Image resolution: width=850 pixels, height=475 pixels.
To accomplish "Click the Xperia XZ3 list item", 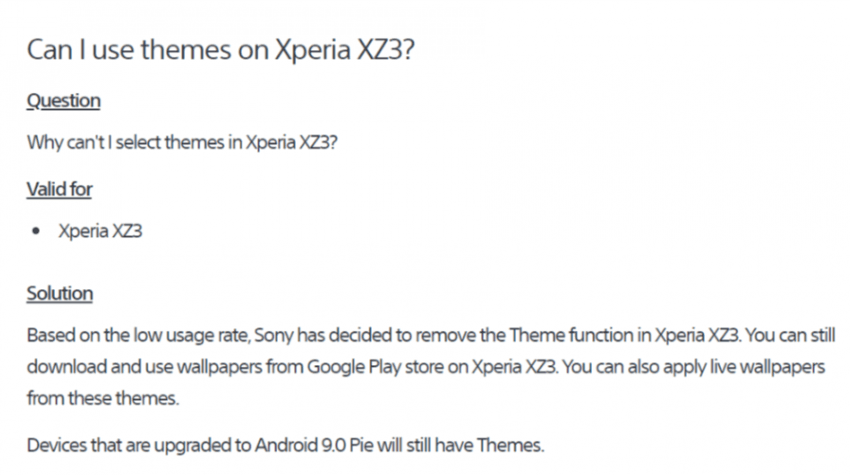I will point(100,231).
